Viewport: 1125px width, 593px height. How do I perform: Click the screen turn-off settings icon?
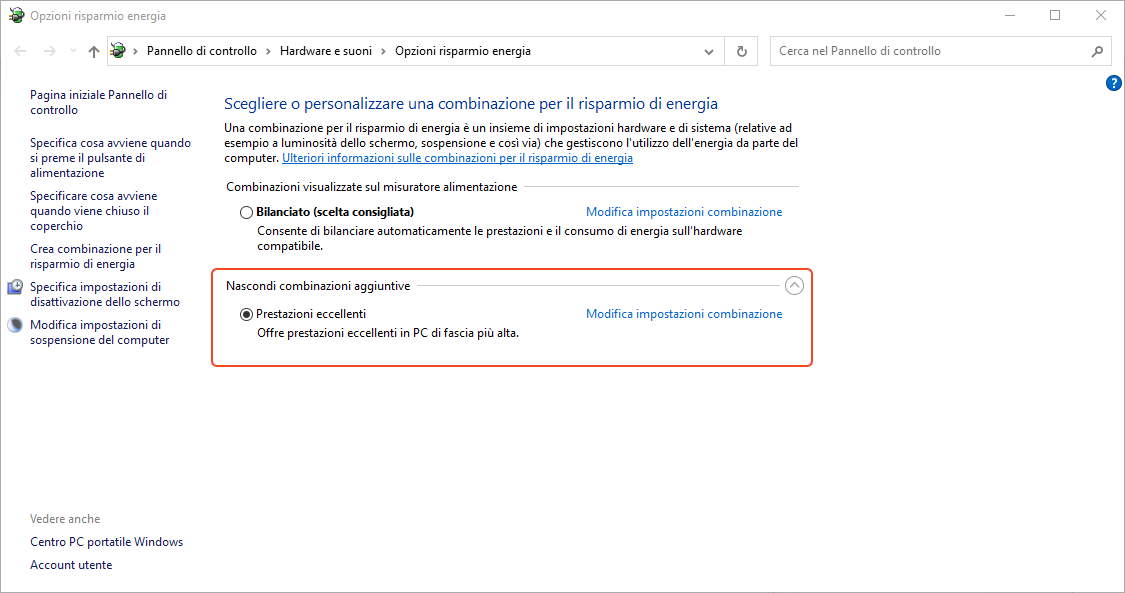(15, 287)
